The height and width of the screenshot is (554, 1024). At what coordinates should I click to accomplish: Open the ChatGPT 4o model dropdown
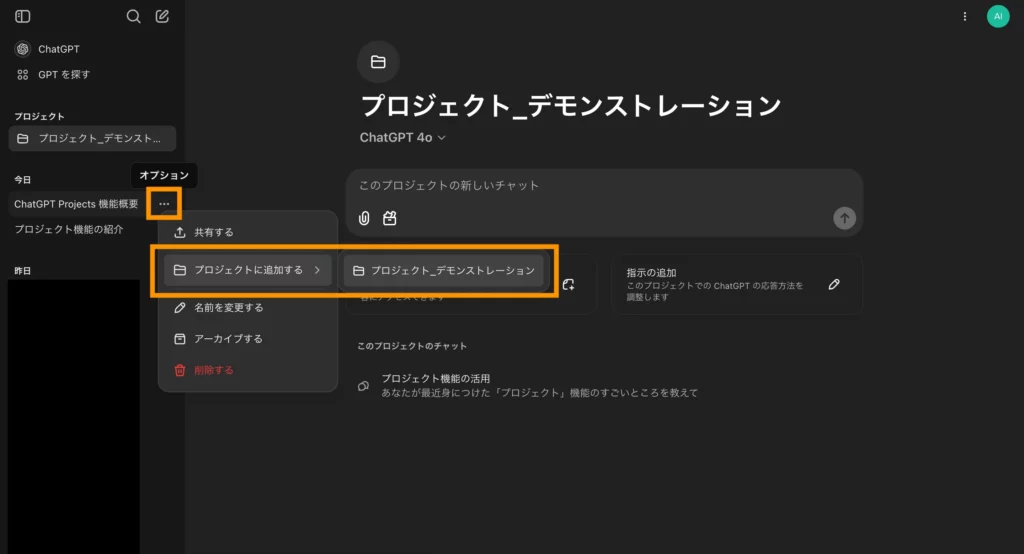402,137
